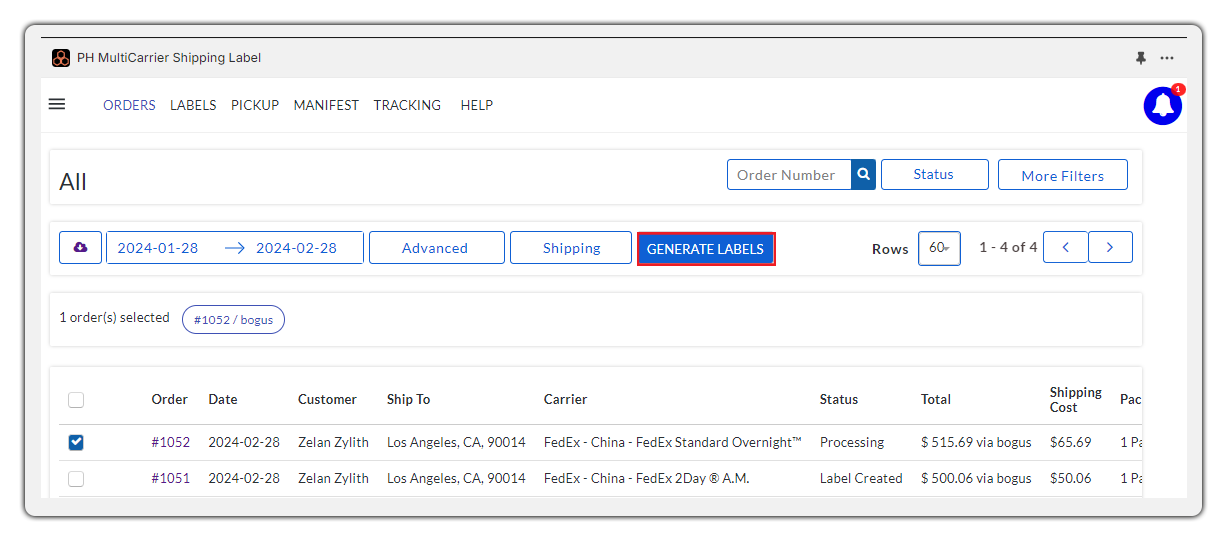1222x542 pixels.
Task: Click the Customer column header
Action: pyautogui.click(x=327, y=399)
